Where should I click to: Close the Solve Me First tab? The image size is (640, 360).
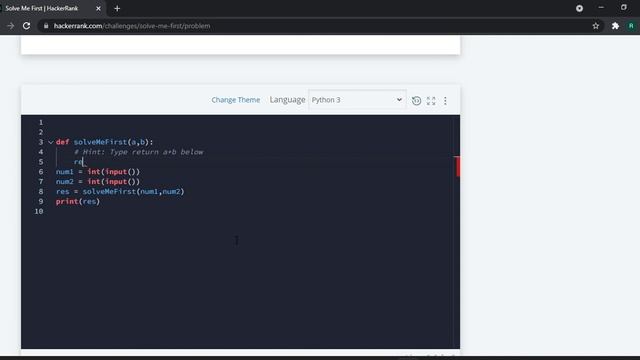coord(98,8)
